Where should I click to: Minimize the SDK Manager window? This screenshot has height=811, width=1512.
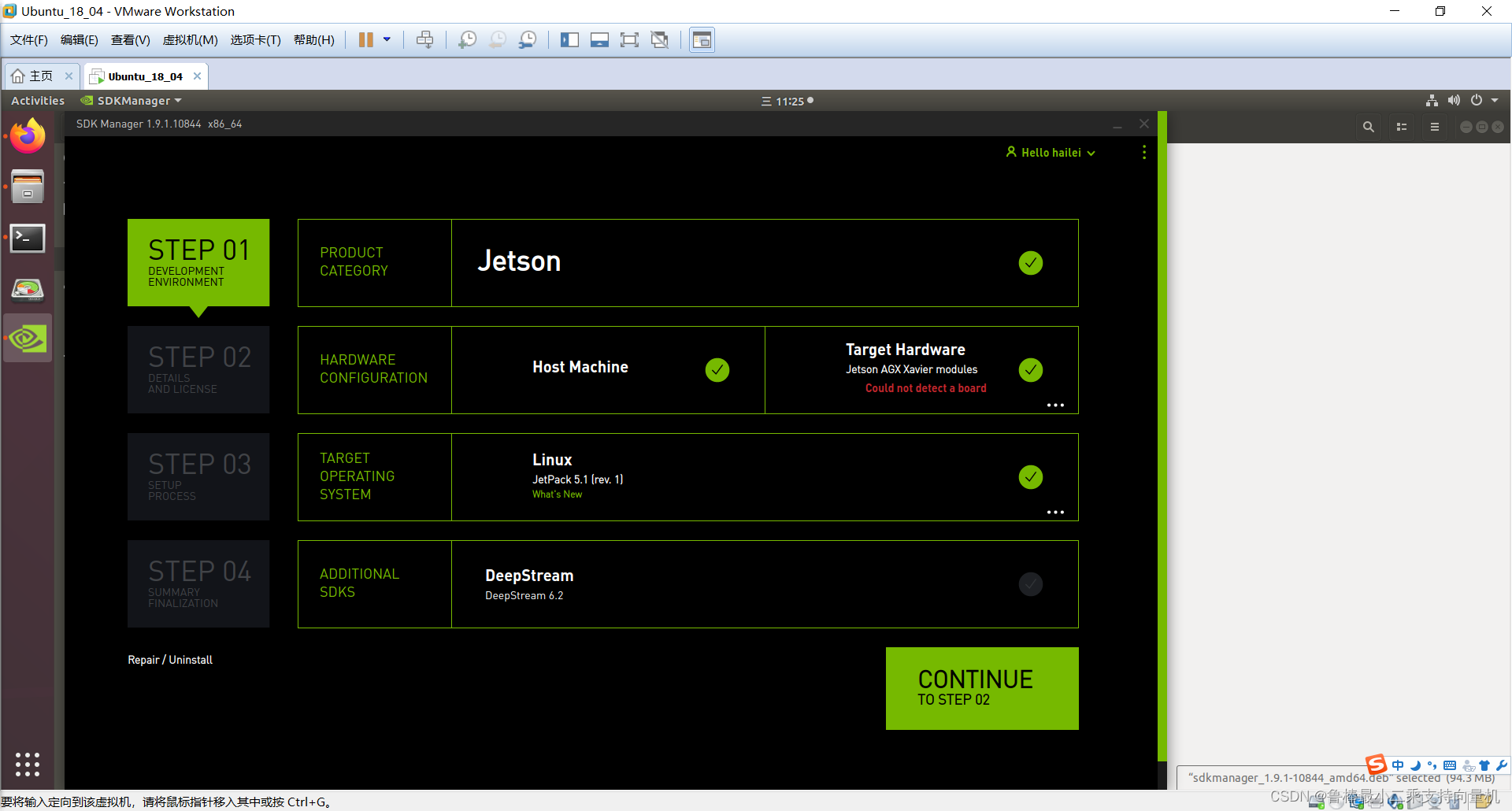pos(1117,125)
